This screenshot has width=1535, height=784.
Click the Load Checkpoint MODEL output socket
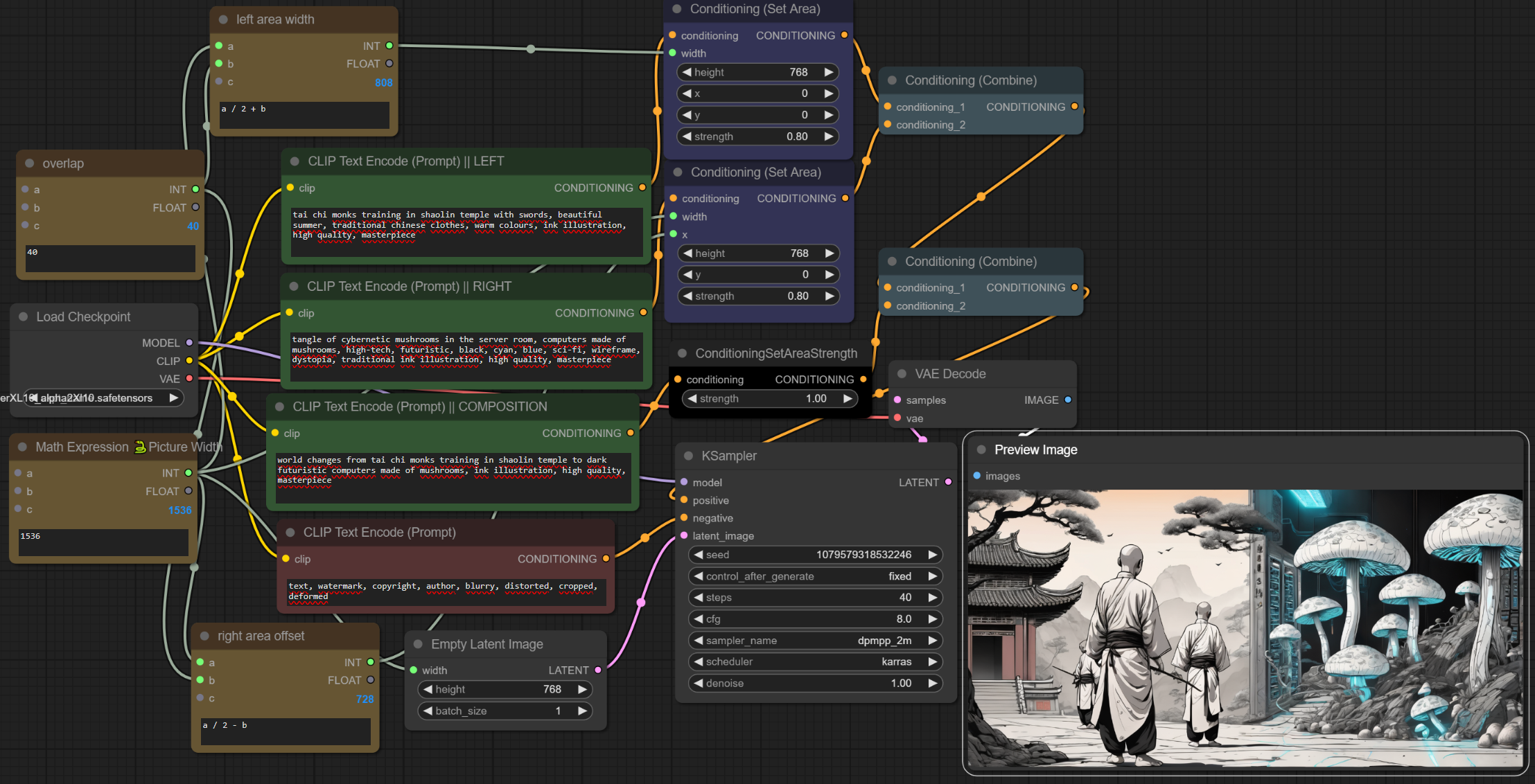pyautogui.click(x=189, y=343)
